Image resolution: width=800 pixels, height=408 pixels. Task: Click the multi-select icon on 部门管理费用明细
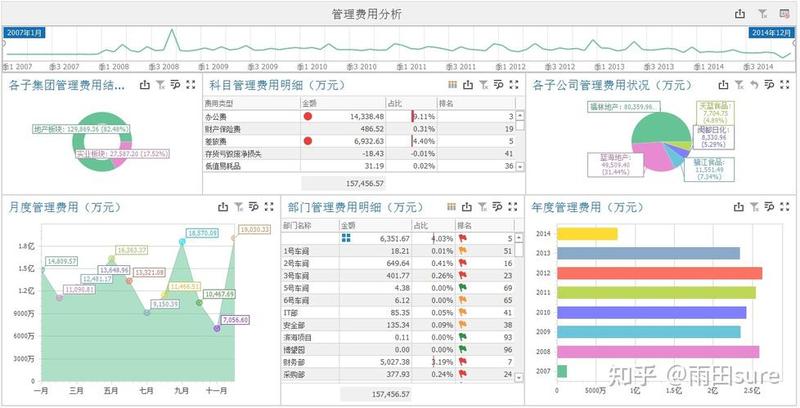click(497, 207)
